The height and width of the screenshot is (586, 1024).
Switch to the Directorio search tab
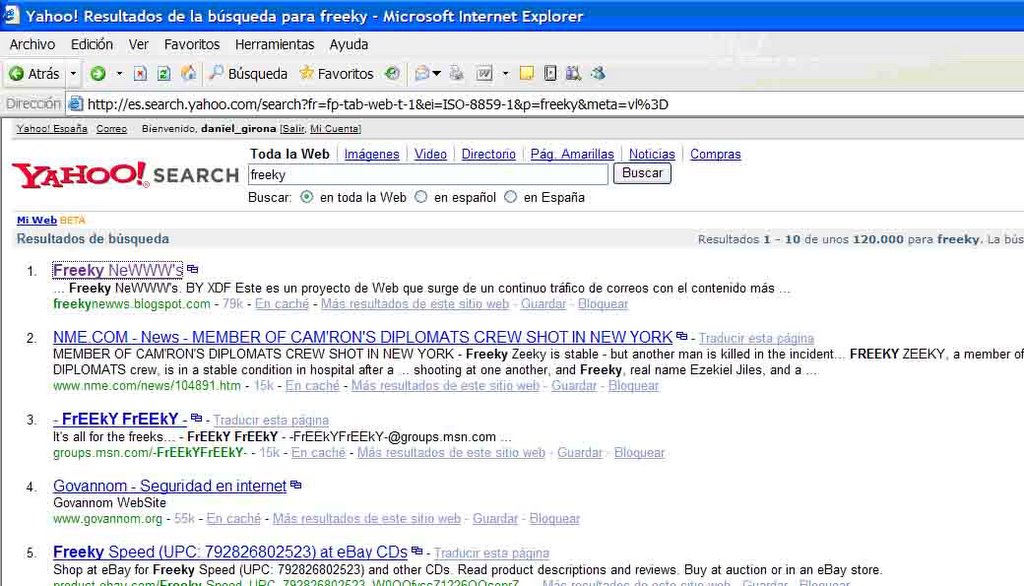488,154
